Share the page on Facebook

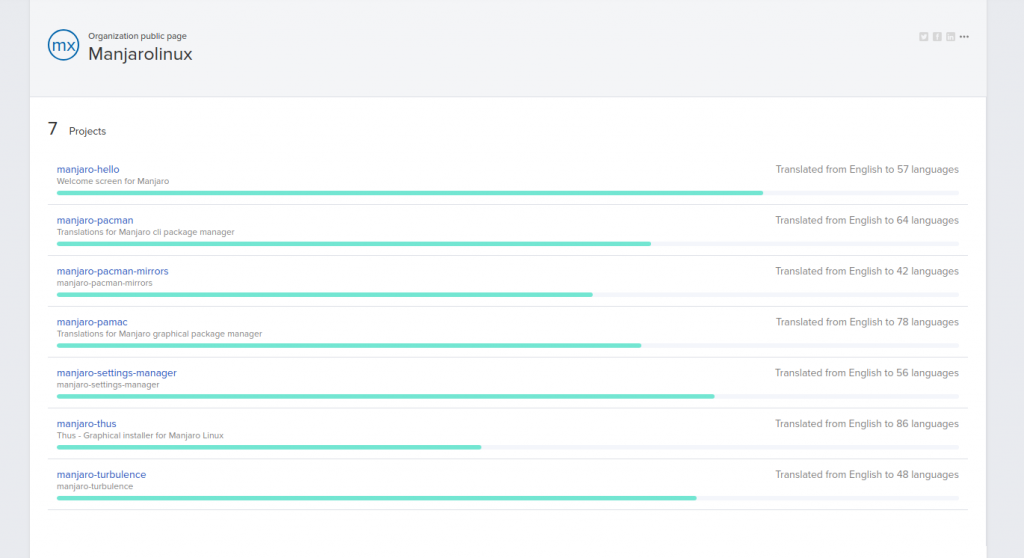pos(937,37)
